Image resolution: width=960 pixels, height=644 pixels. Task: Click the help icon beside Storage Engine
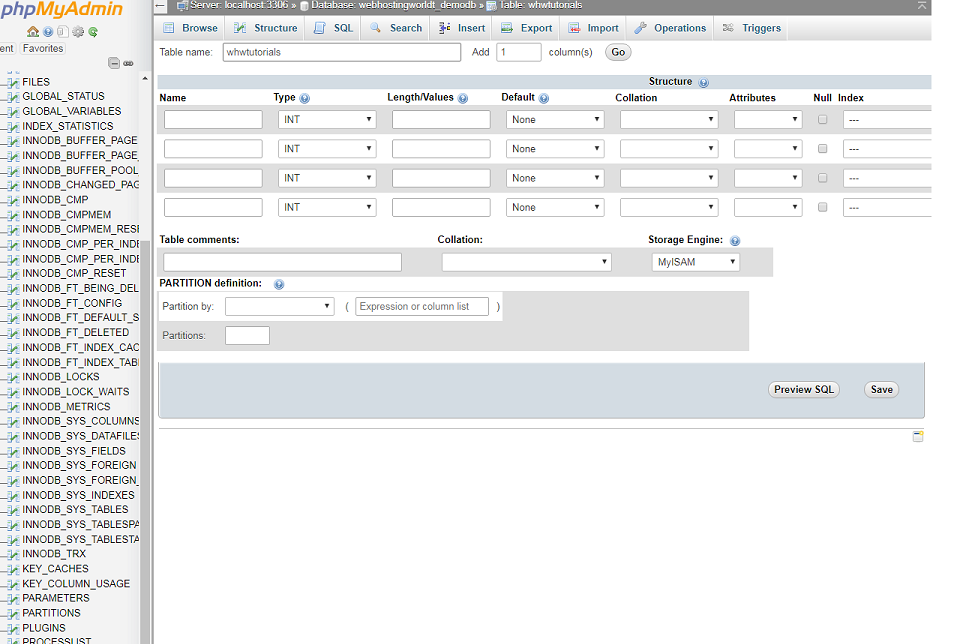[x=735, y=241]
